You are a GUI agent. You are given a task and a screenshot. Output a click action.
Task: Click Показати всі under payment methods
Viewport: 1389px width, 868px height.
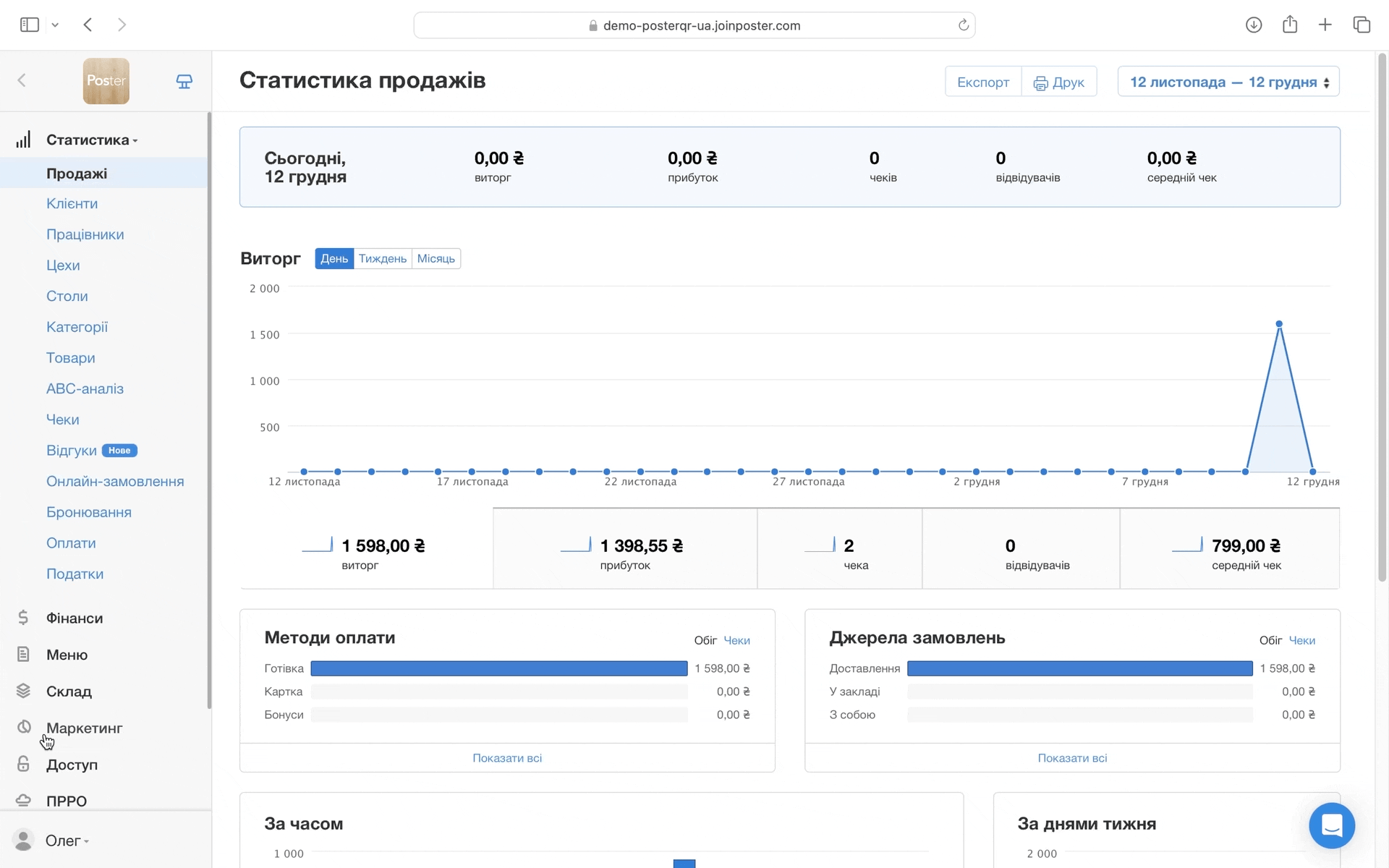point(506,758)
